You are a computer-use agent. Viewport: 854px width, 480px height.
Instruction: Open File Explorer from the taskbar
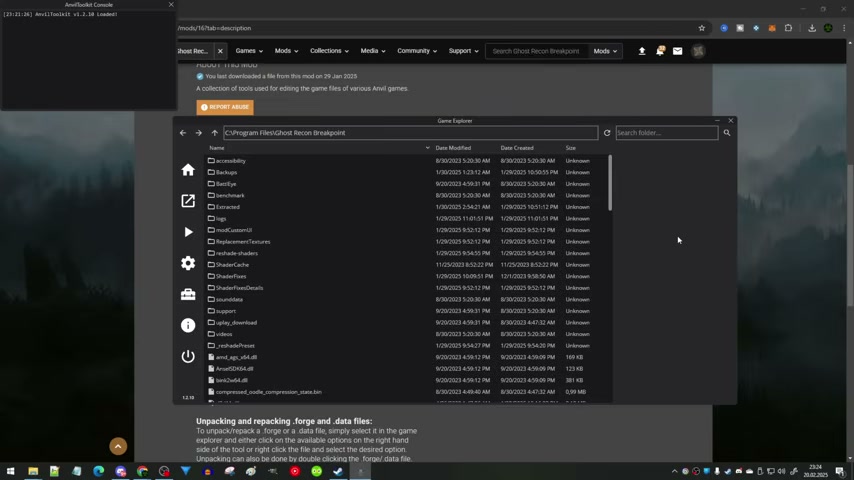[x=33, y=471]
